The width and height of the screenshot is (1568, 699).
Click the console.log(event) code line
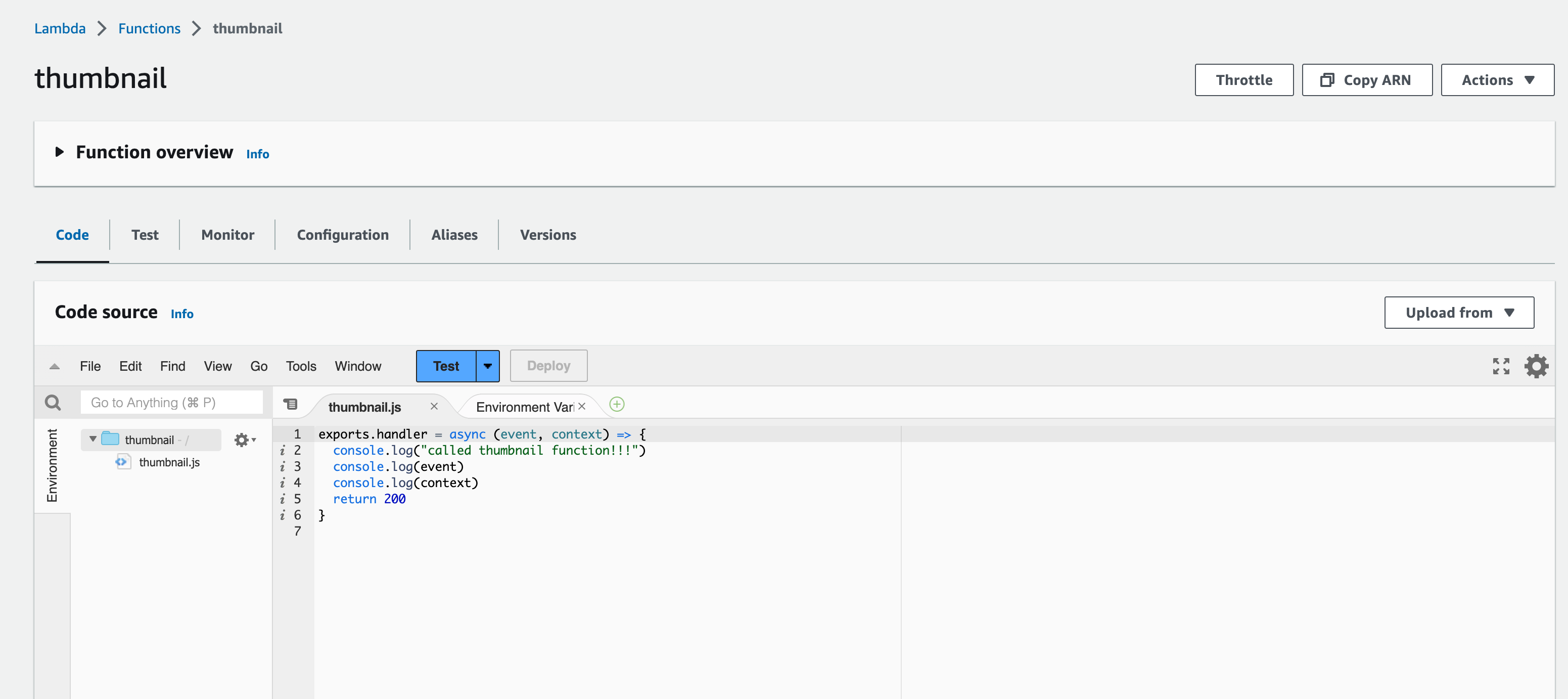(x=398, y=466)
